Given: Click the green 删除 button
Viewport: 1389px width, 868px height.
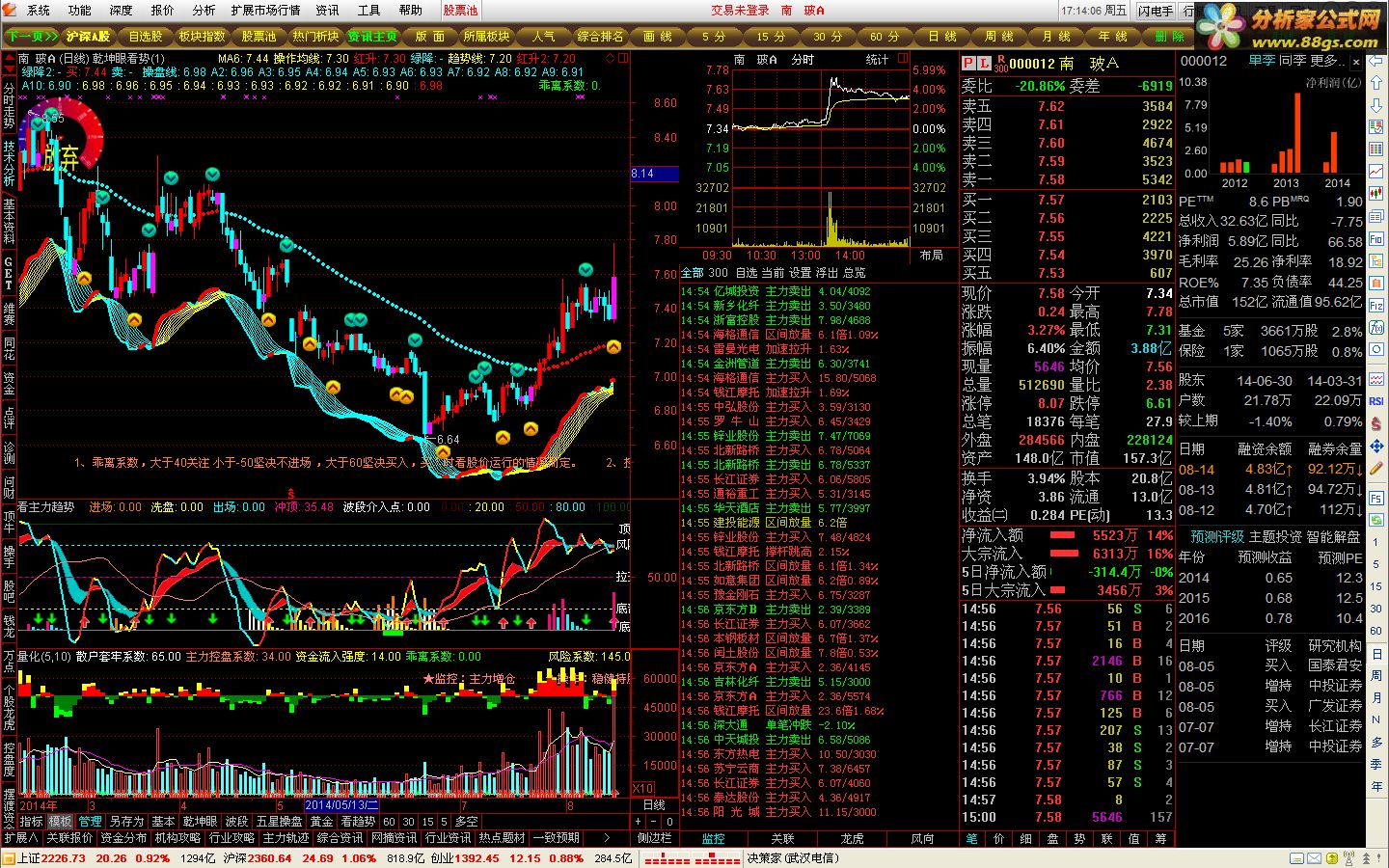Looking at the screenshot, I should [x=1169, y=37].
